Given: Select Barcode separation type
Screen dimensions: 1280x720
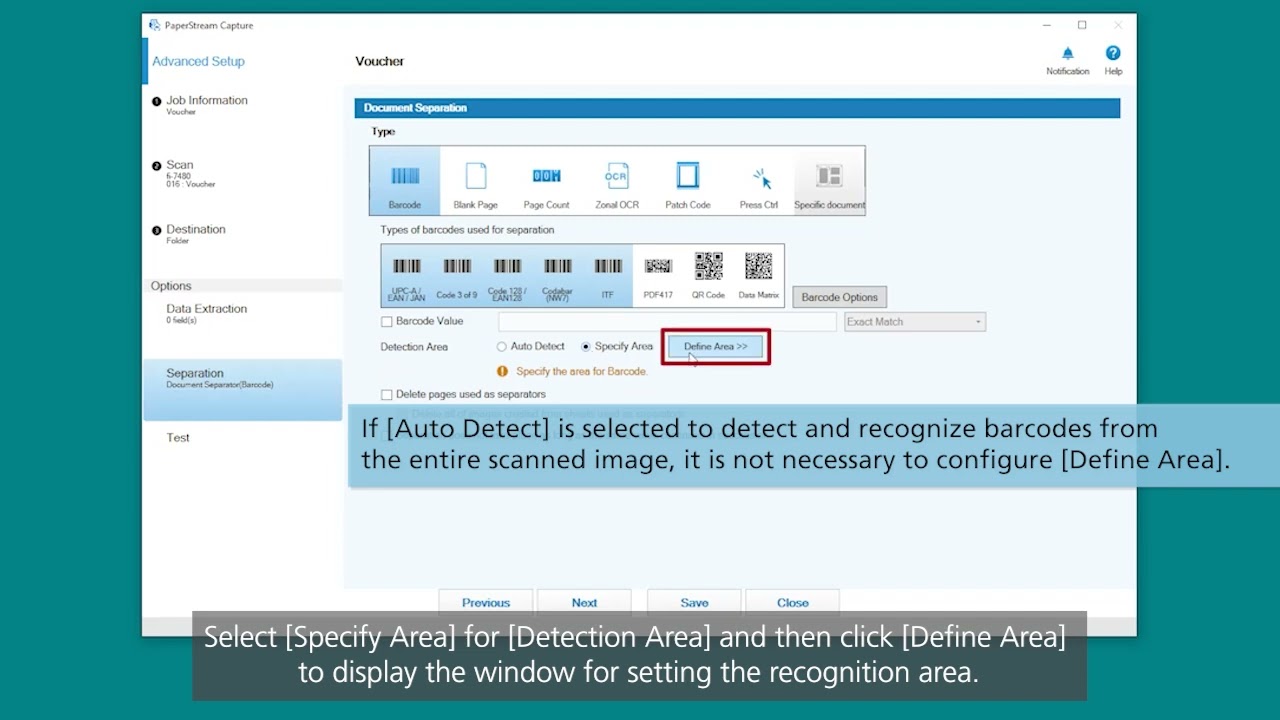Looking at the screenshot, I should click(x=405, y=180).
